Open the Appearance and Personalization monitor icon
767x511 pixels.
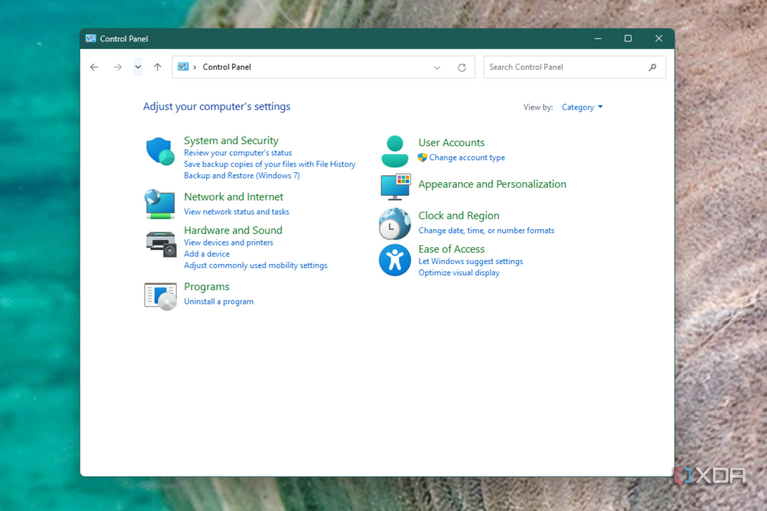[x=395, y=186]
